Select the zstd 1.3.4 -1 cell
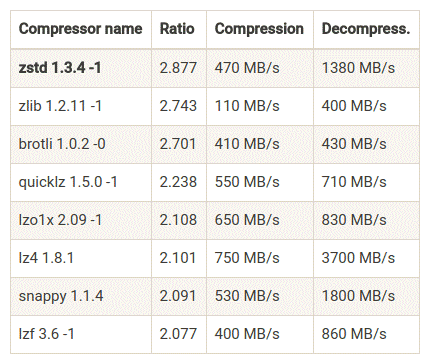This screenshot has height=361, width=433. click(x=81, y=68)
